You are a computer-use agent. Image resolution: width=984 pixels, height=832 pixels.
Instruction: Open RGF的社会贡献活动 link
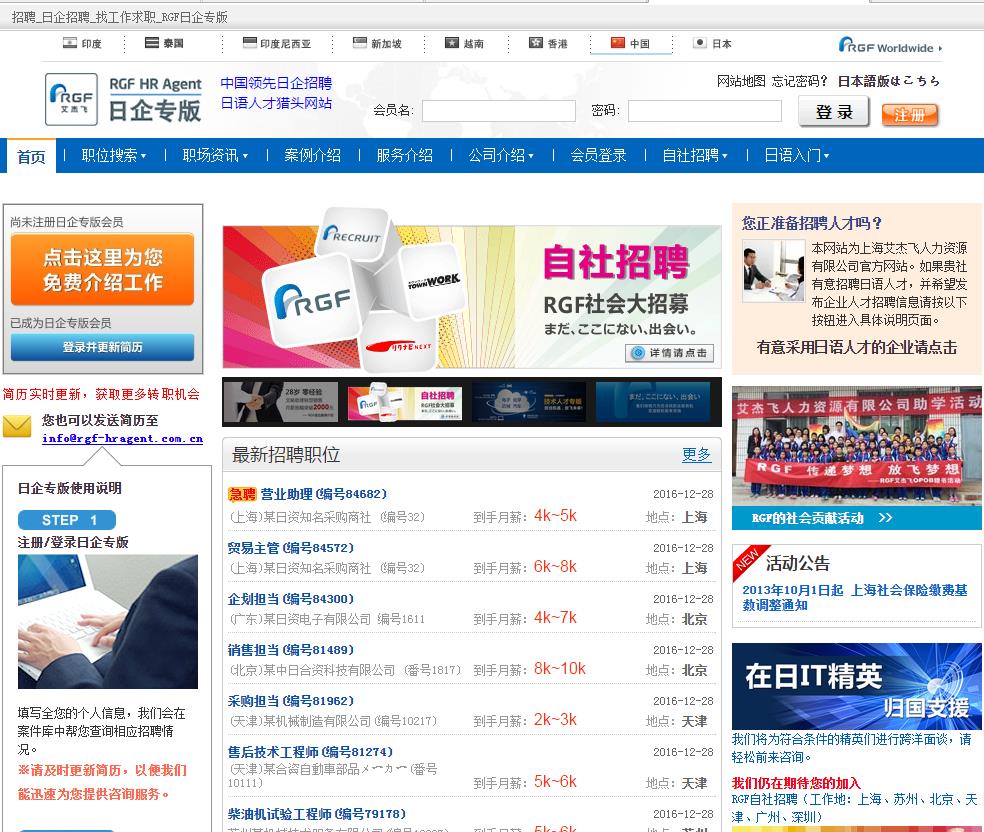808,518
